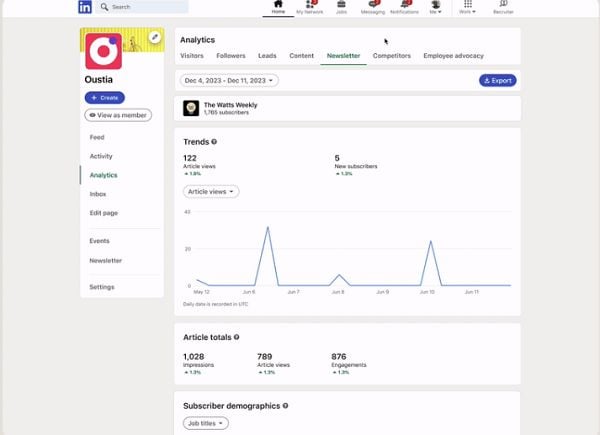Open My Network icon
The width and height of the screenshot is (600, 435).
pos(310,8)
